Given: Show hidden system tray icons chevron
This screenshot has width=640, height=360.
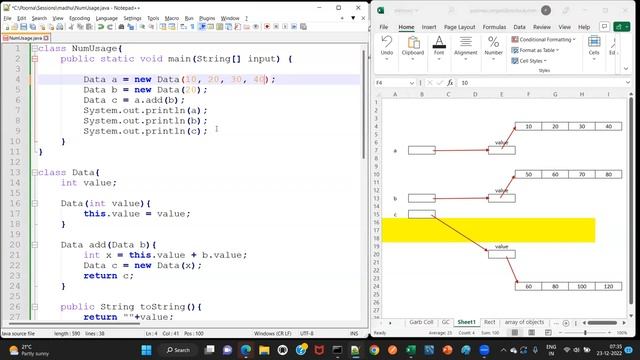Looking at the screenshot, I should coord(503,350).
